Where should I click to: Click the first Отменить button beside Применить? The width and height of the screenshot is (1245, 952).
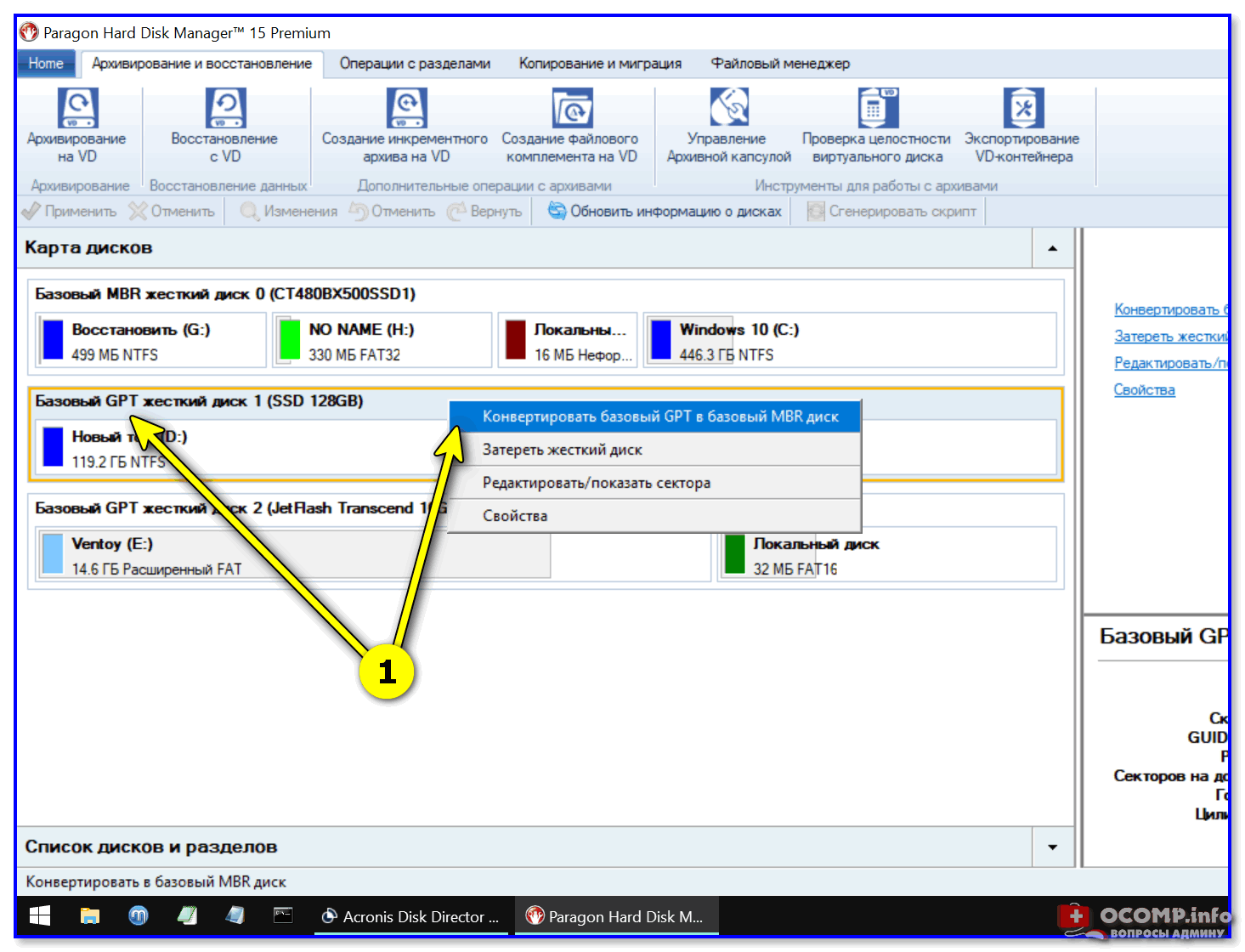(173, 211)
